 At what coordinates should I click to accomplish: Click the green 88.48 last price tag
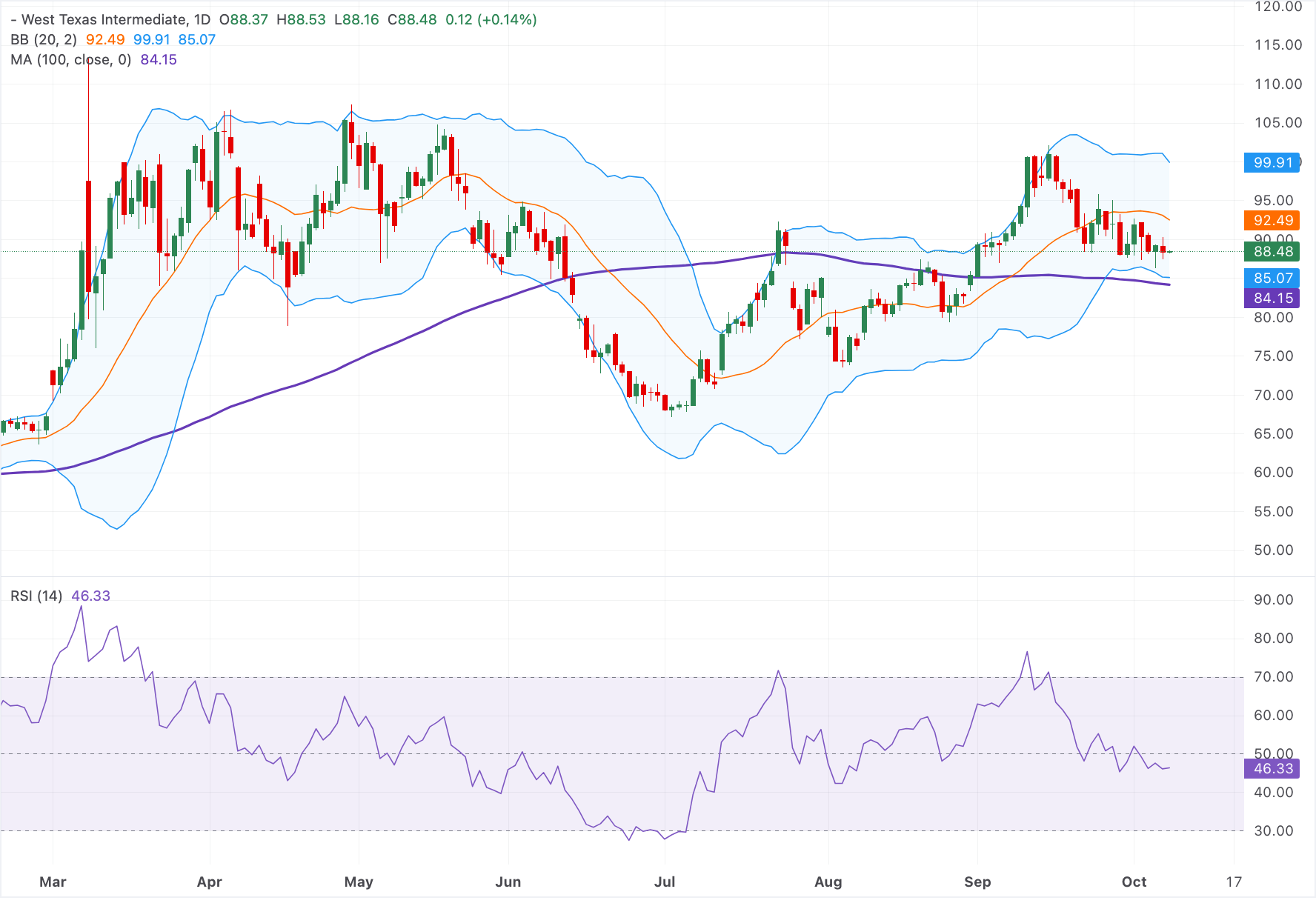1272,252
